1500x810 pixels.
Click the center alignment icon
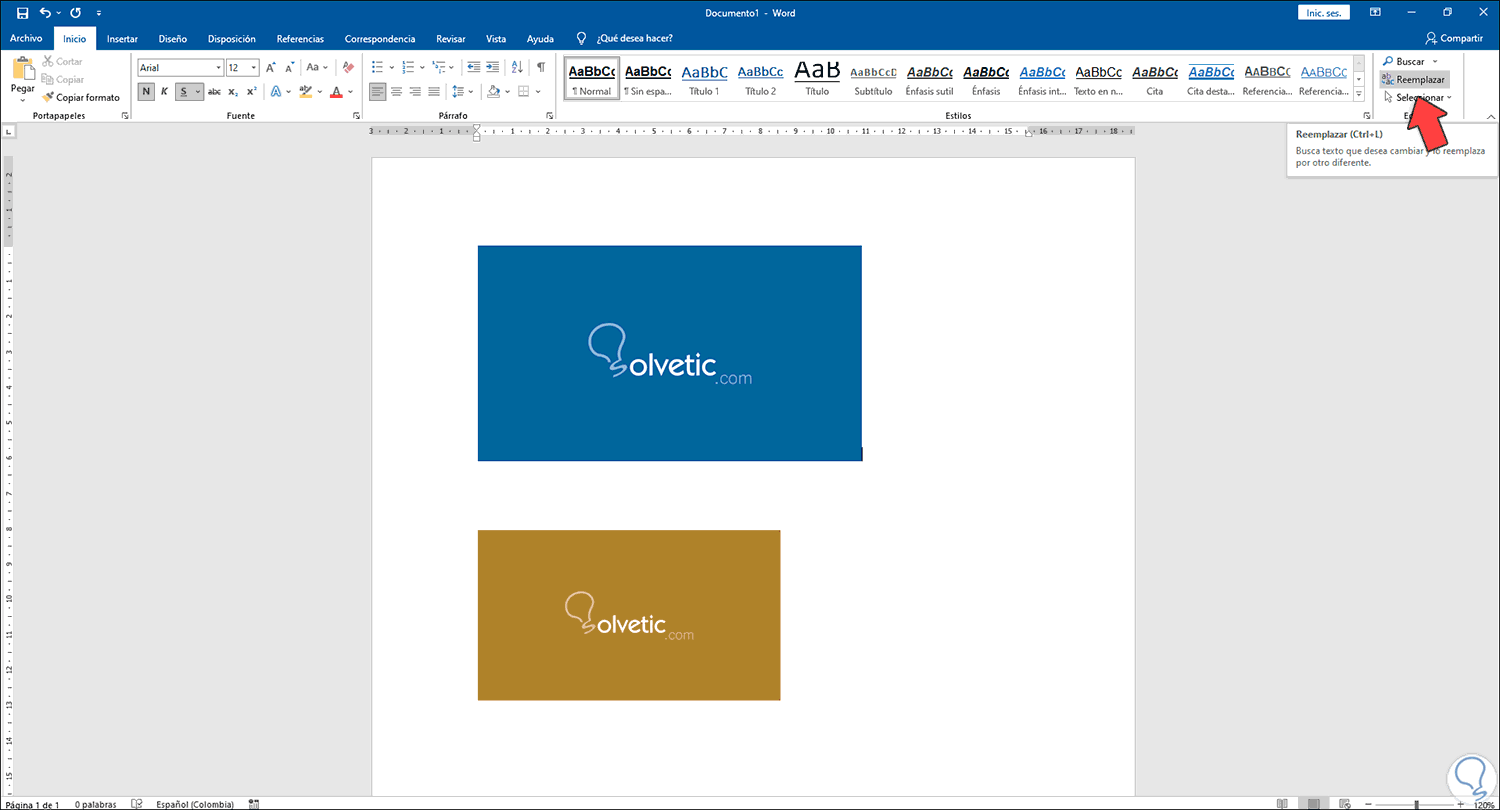pos(396,92)
